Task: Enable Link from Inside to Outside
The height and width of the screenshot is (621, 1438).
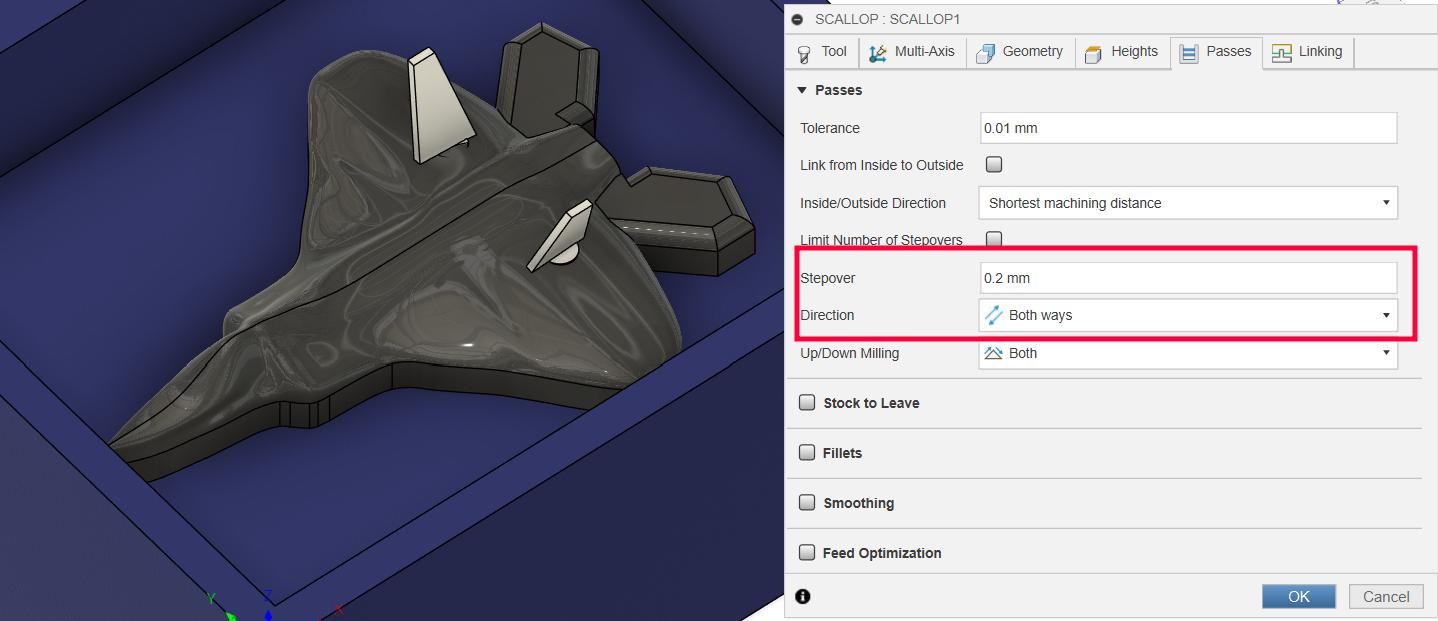Action: 994,164
